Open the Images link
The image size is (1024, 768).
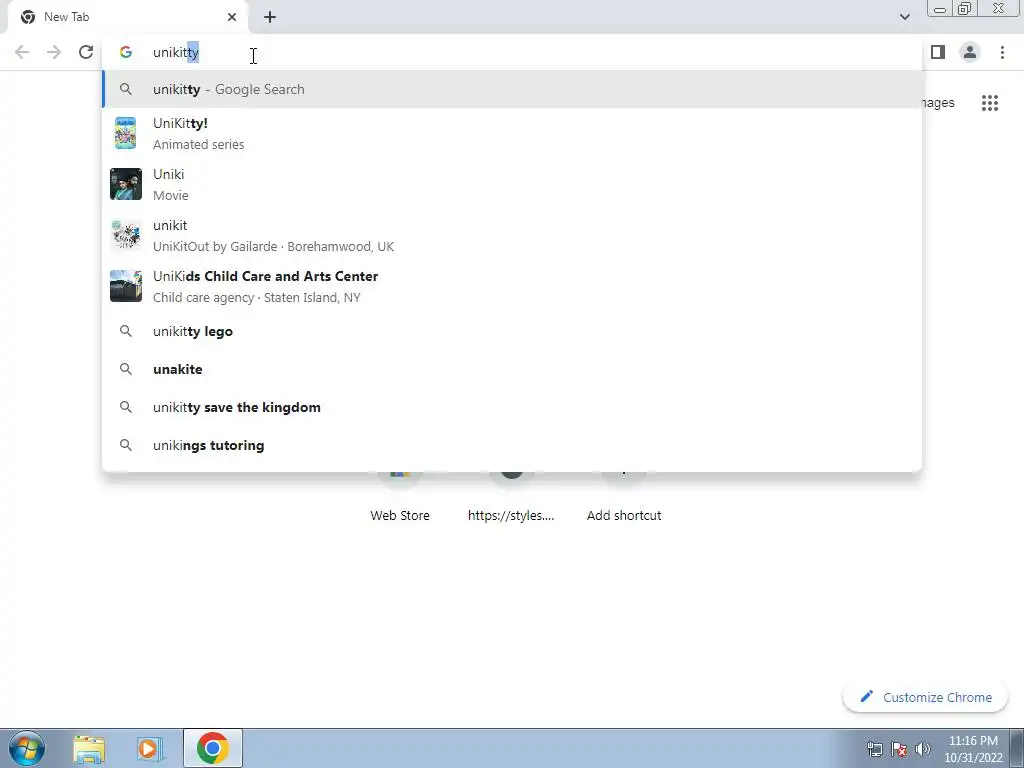(938, 103)
